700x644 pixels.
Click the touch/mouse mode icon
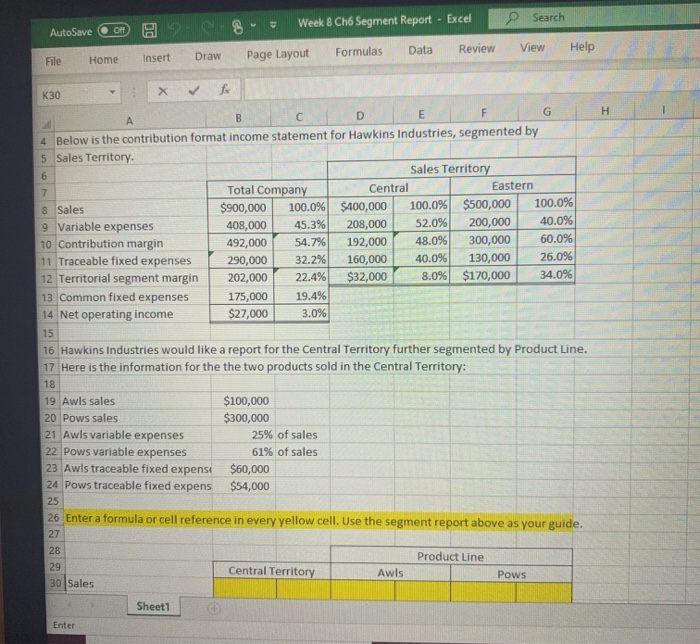click(238, 27)
